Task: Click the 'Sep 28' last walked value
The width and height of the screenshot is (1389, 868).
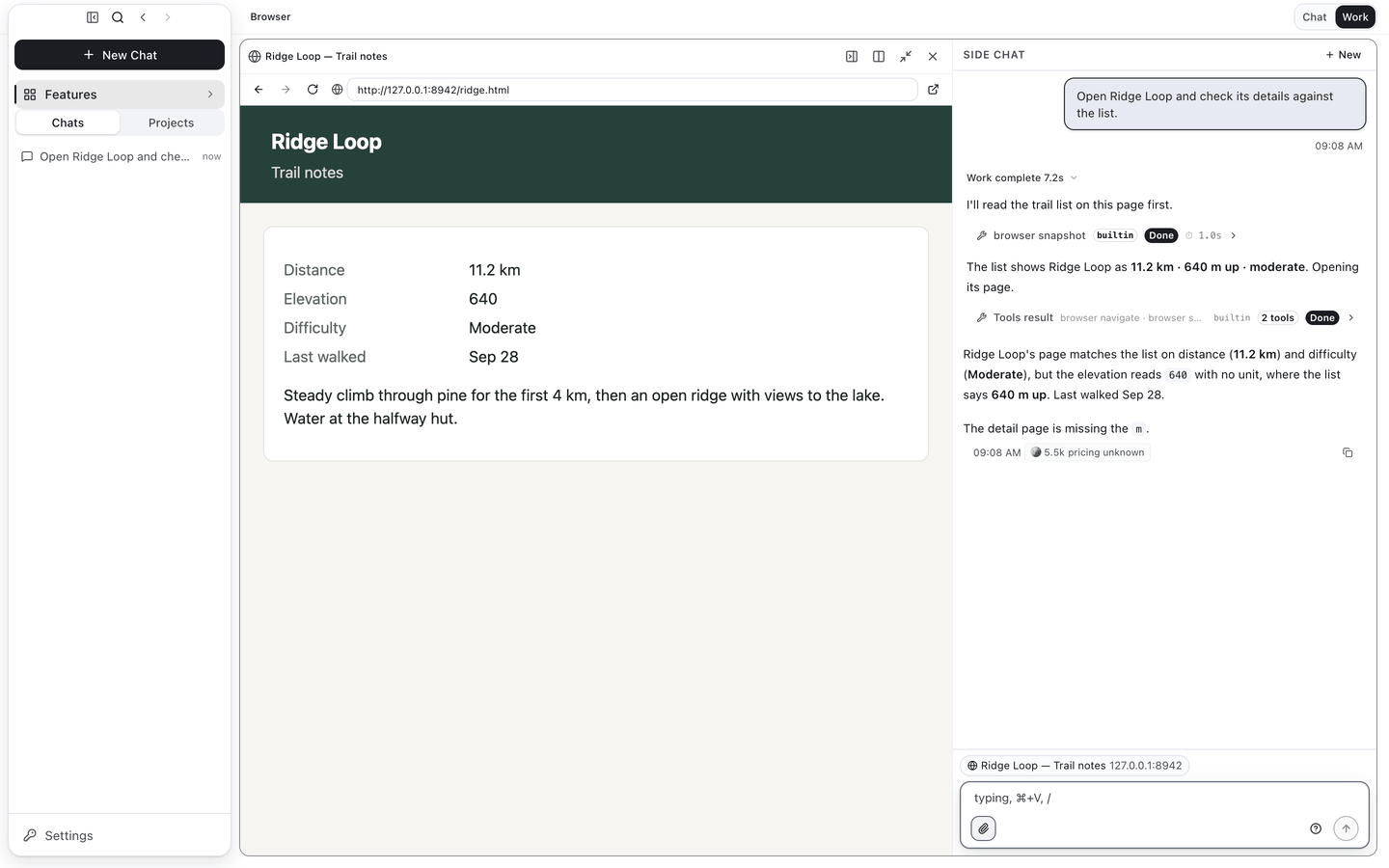Action: coord(494,357)
